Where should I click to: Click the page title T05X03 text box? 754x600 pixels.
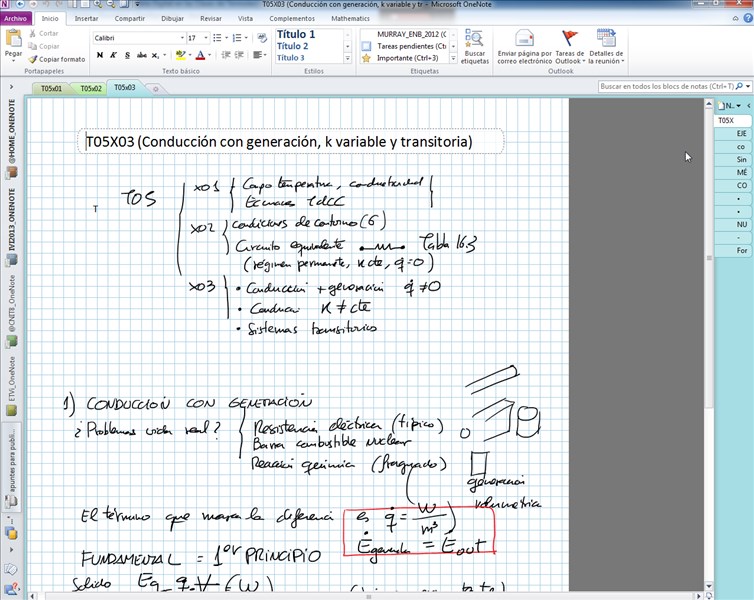pyautogui.click(x=290, y=142)
